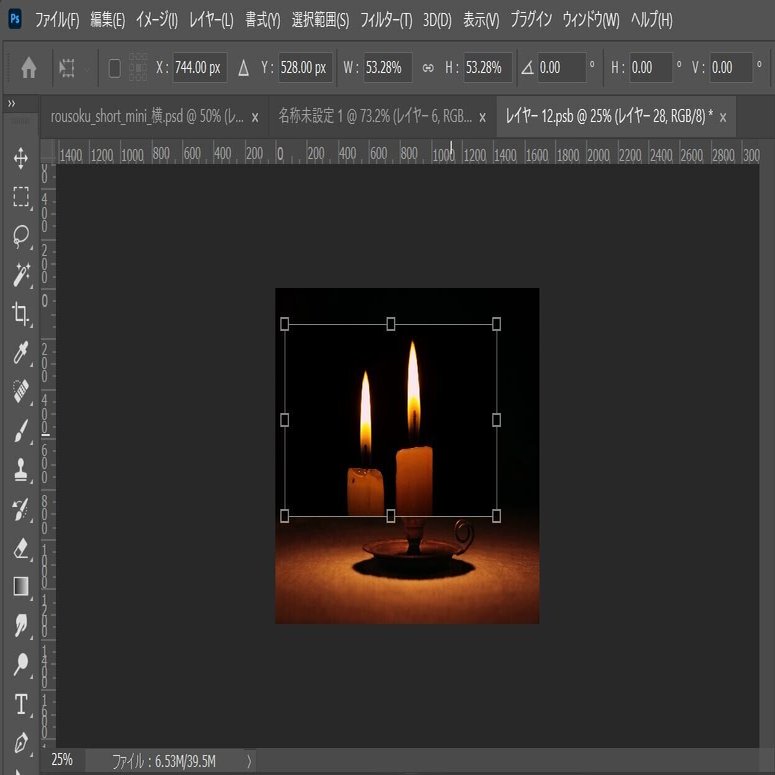Select the Lasso tool
This screenshot has width=775, height=775.
pyautogui.click(x=20, y=236)
